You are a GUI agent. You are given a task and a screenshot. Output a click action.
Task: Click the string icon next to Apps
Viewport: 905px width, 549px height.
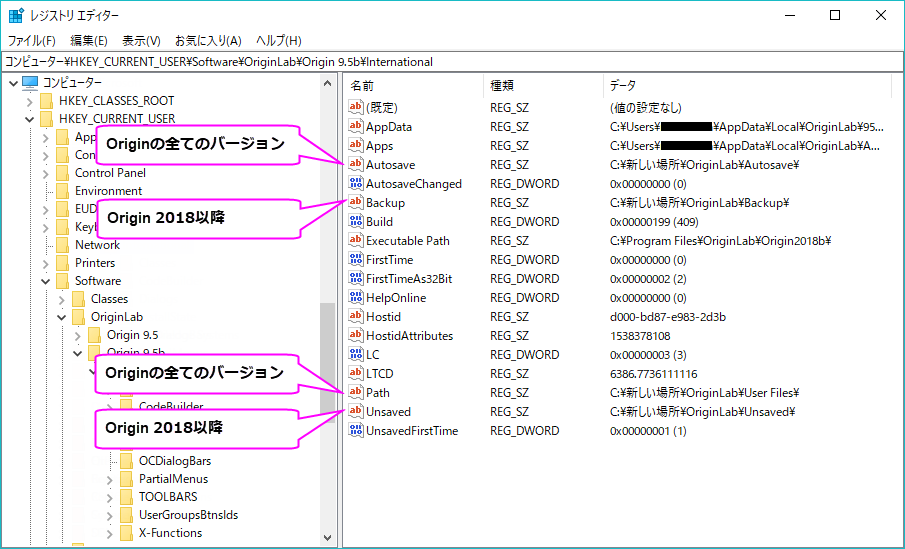(x=356, y=145)
